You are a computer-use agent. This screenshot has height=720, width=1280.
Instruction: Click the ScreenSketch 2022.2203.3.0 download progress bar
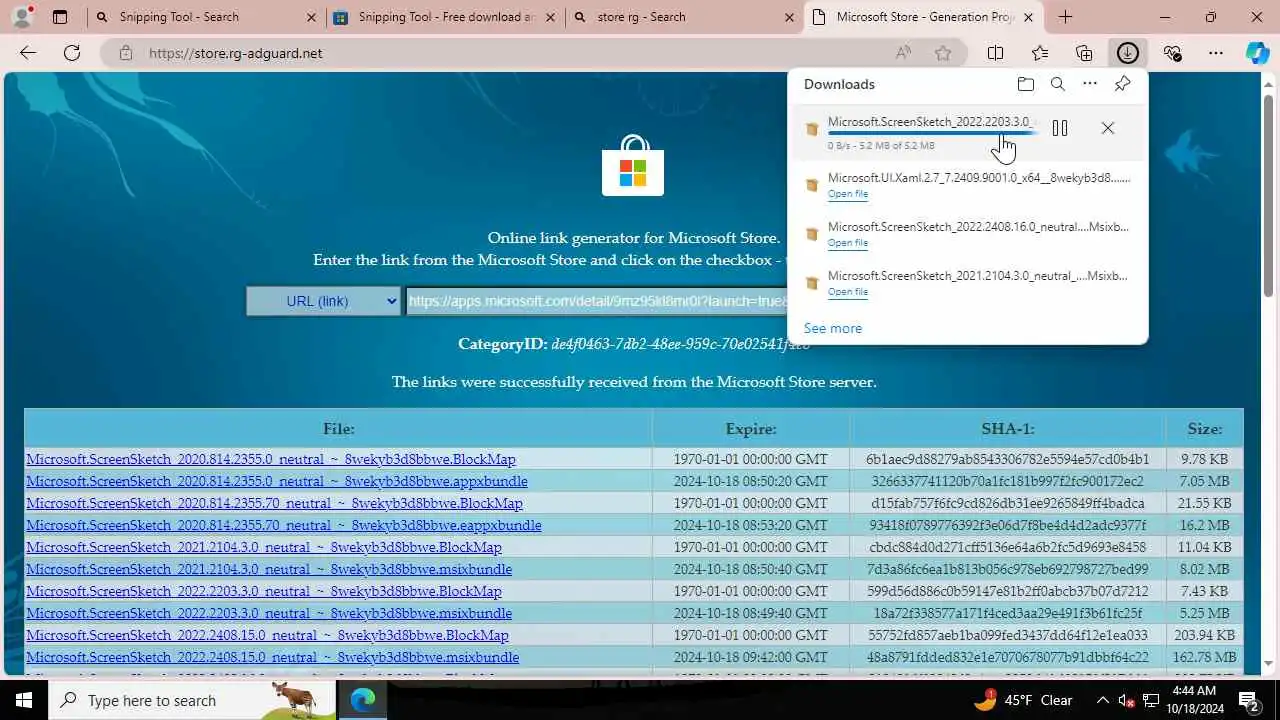pyautogui.click(x=932, y=133)
